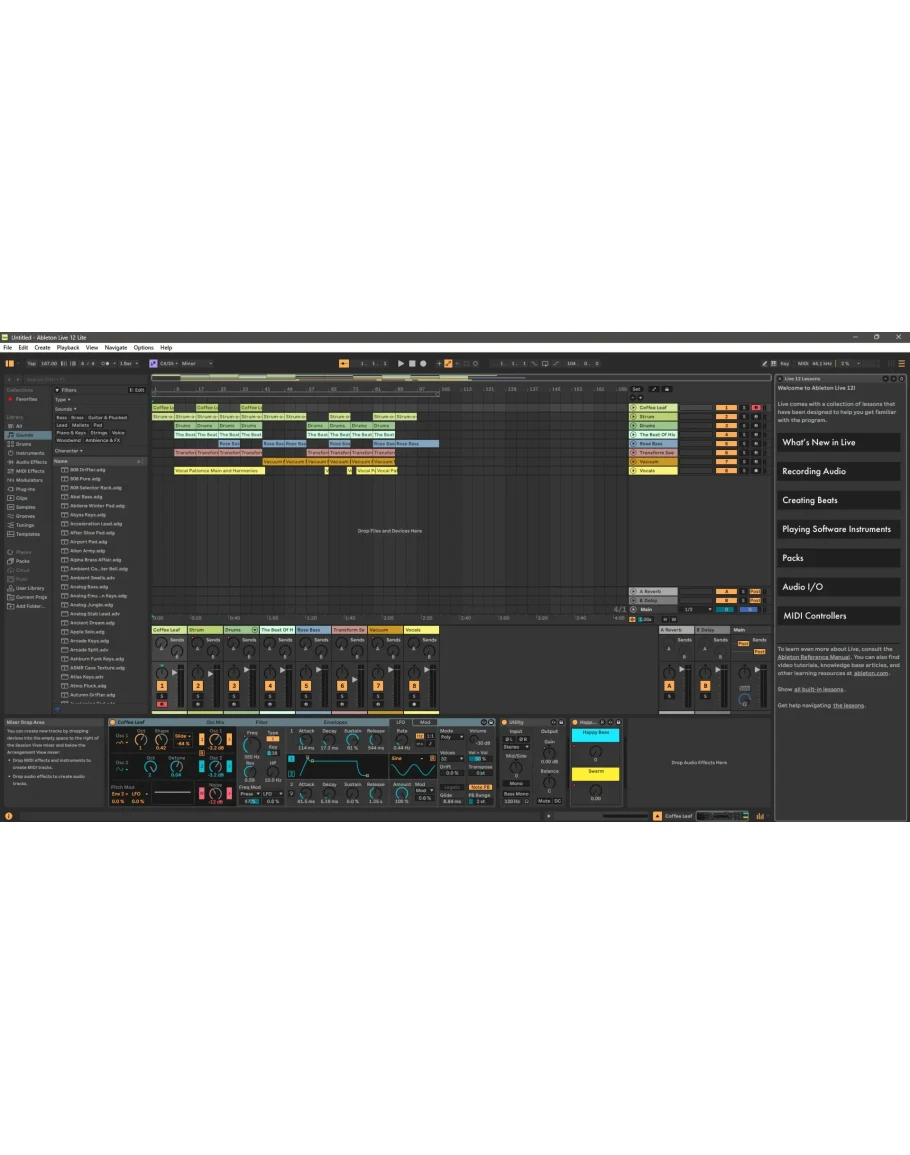This screenshot has height=1155, width=910.
Task: Click the Arrangement Record button
Action: (x=422, y=364)
